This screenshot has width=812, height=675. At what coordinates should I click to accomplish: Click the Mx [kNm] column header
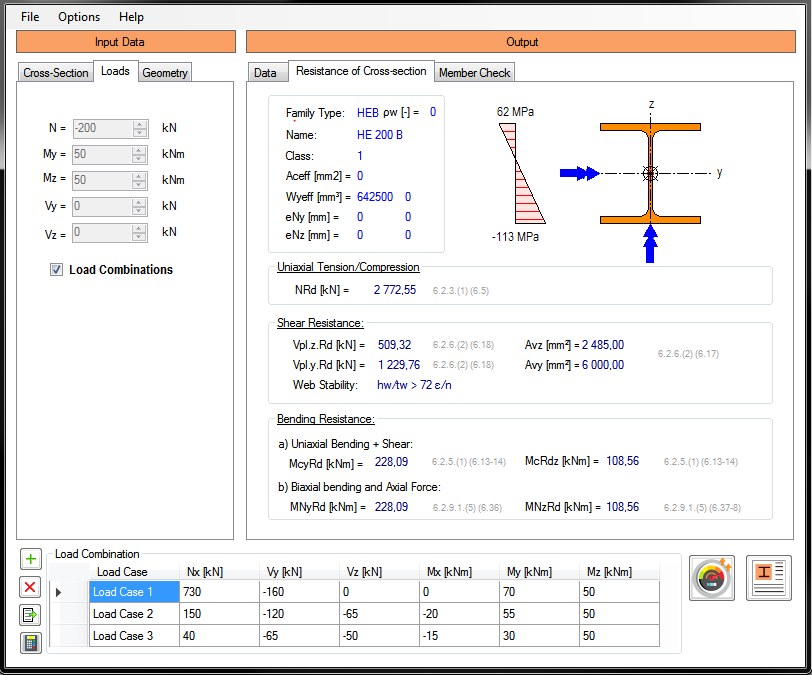[x=459, y=572]
